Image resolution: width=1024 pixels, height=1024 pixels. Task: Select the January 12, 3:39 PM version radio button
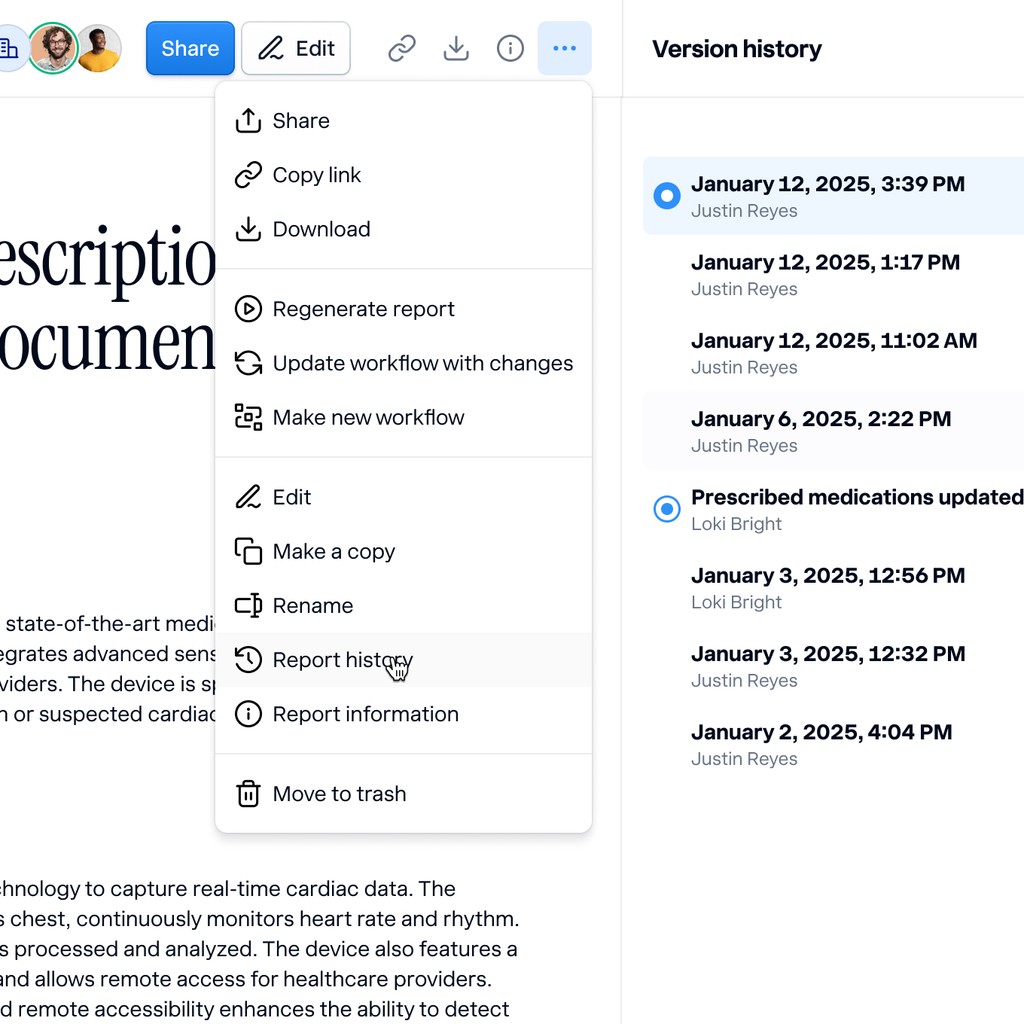click(666, 196)
